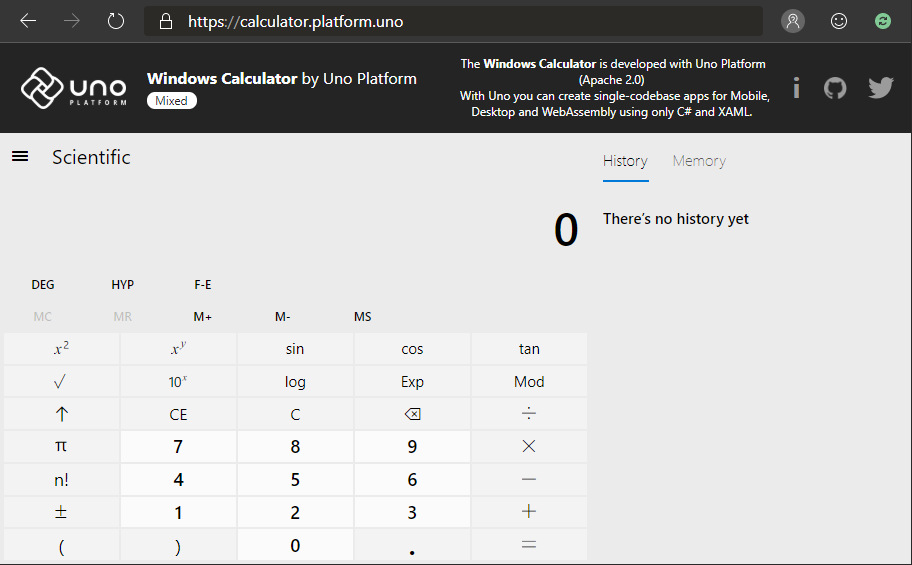
Task: Click the browser forward arrow
Action: 72,22
